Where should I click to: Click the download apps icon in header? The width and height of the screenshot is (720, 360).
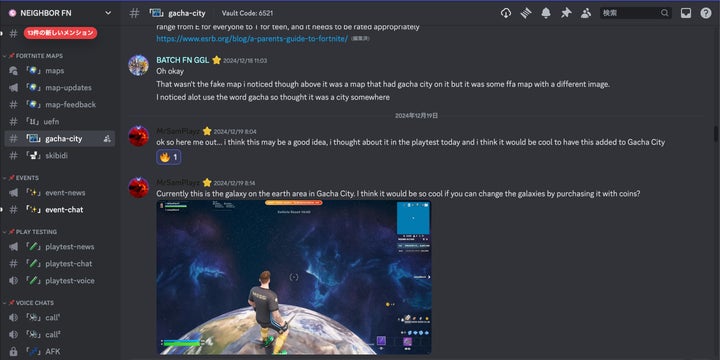pos(506,13)
